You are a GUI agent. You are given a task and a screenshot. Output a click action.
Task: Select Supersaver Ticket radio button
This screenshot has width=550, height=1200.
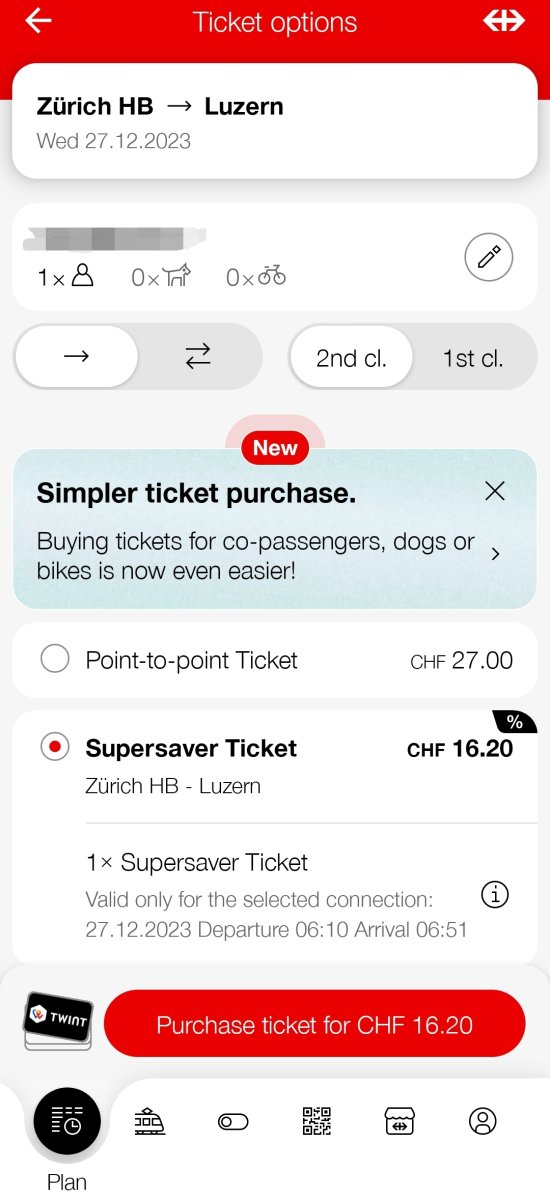tap(55, 748)
